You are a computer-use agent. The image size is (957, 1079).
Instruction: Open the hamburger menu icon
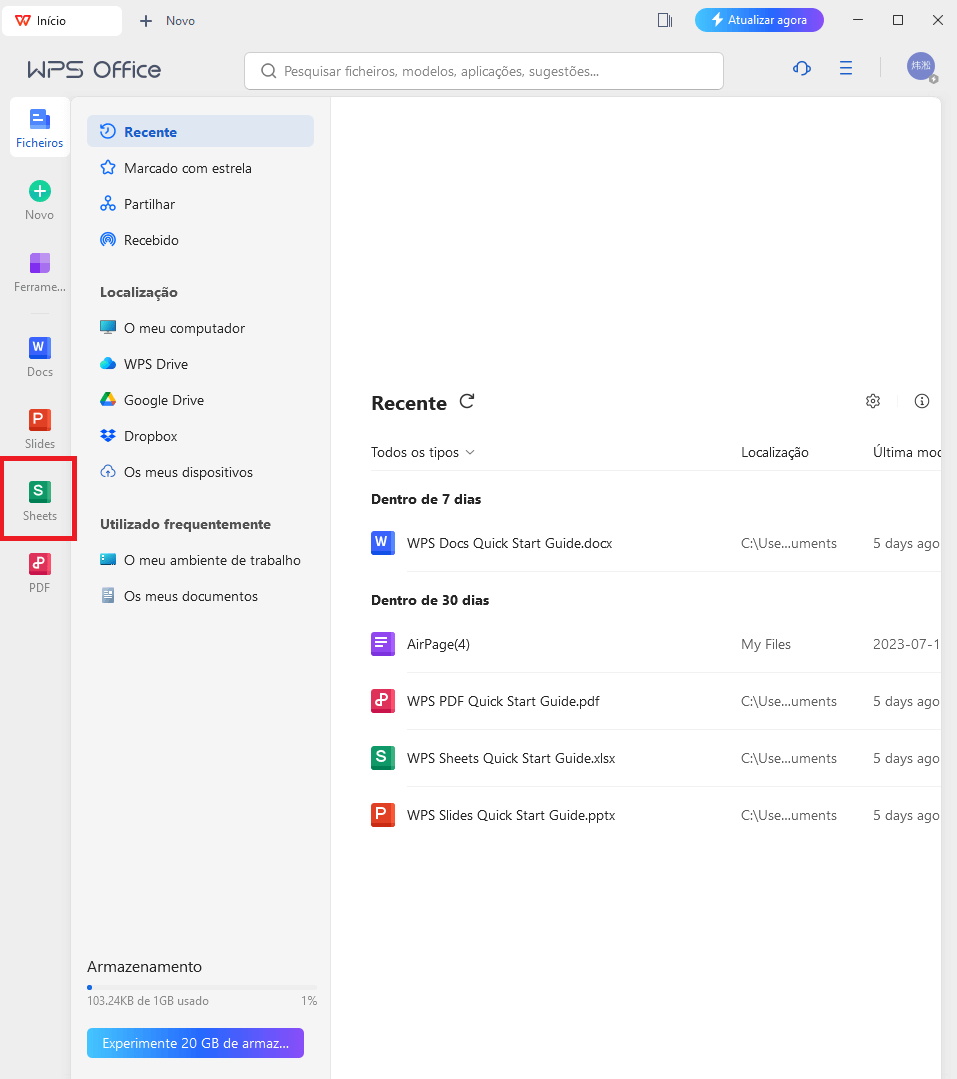coord(846,68)
